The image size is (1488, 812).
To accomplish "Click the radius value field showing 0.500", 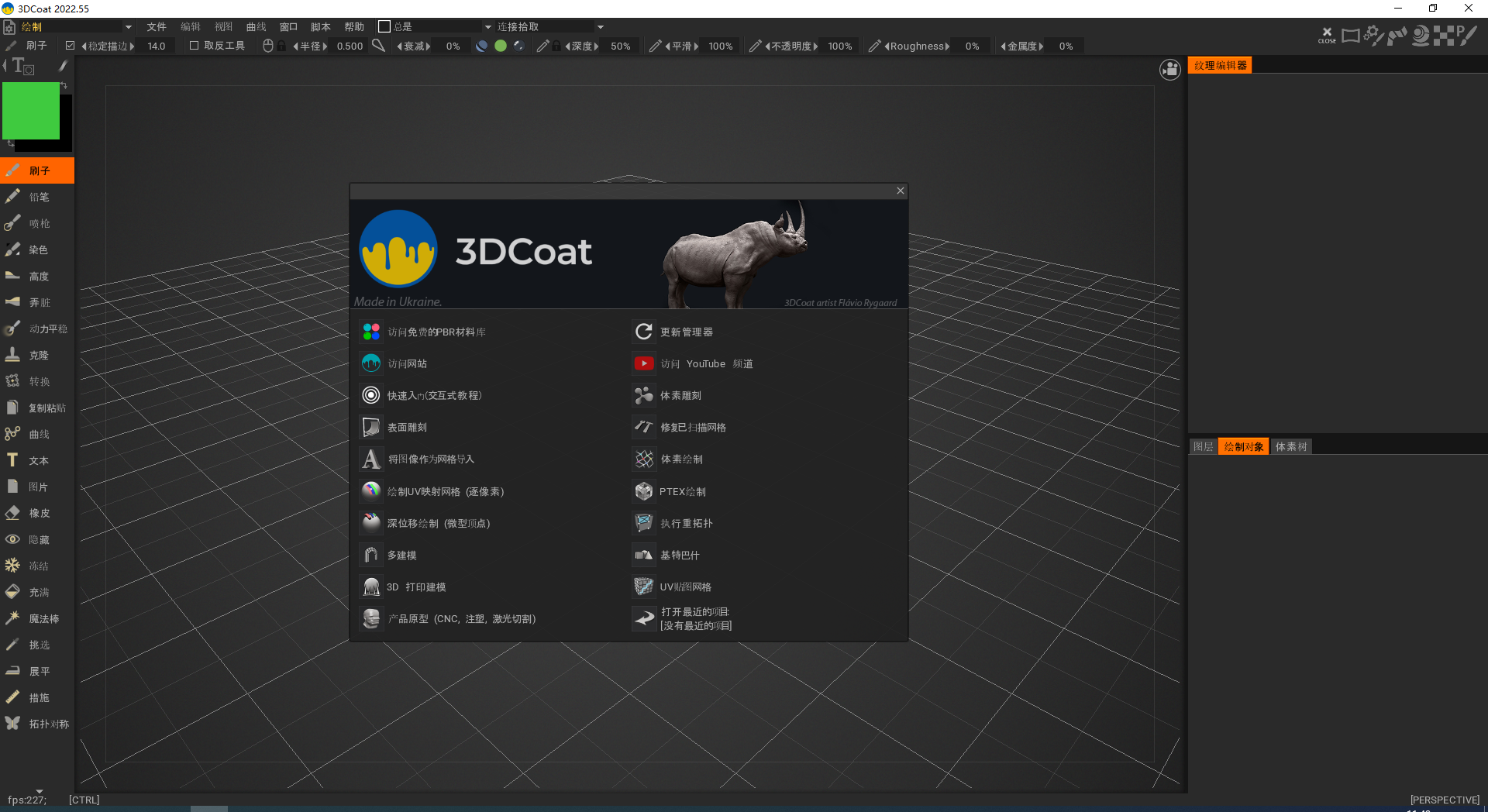I will point(349,46).
